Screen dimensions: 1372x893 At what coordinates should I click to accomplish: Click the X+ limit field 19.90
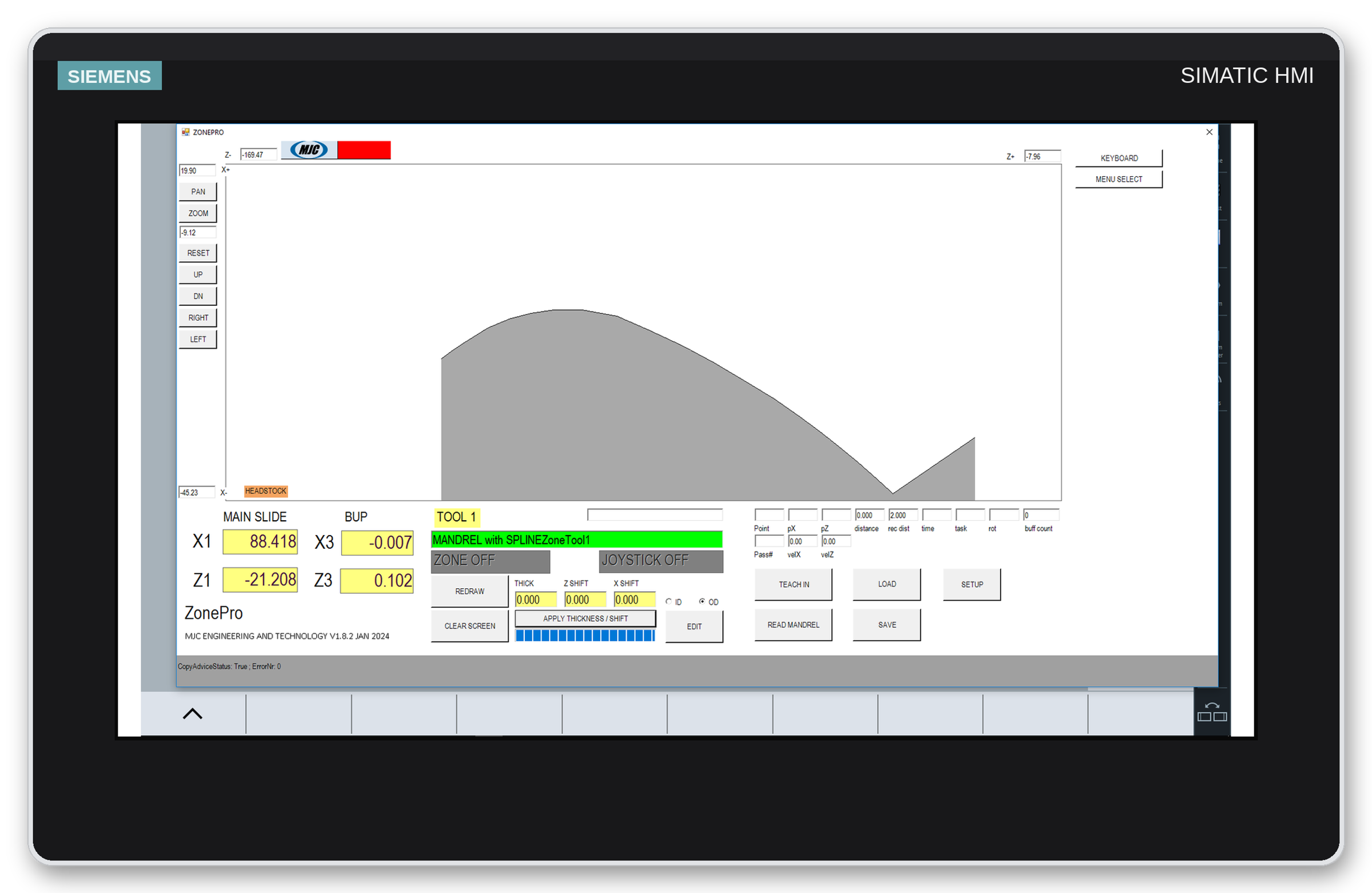[x=197, y=170]
